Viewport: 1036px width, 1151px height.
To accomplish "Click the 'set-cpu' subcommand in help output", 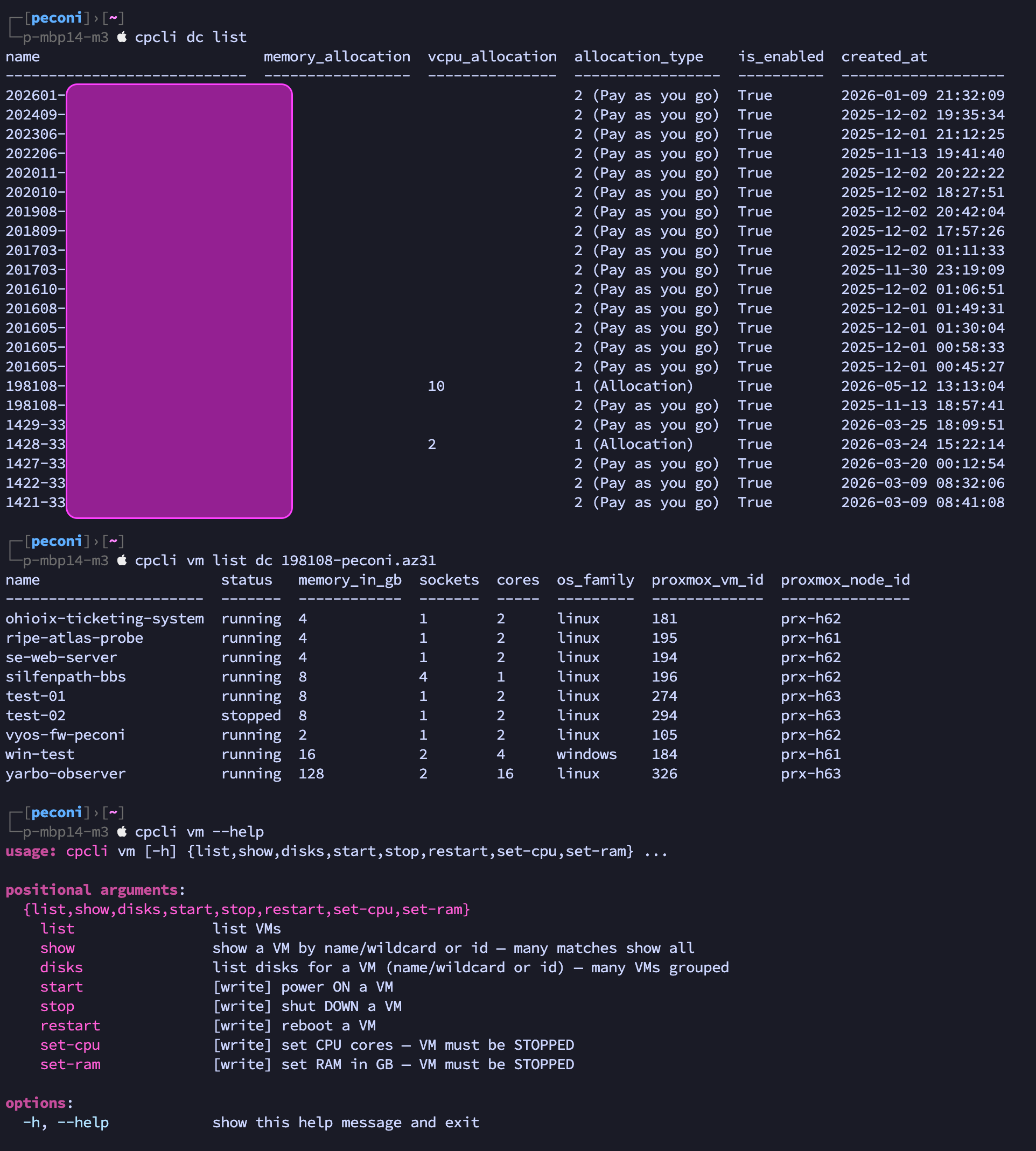I will click(x=70, y=1044).
